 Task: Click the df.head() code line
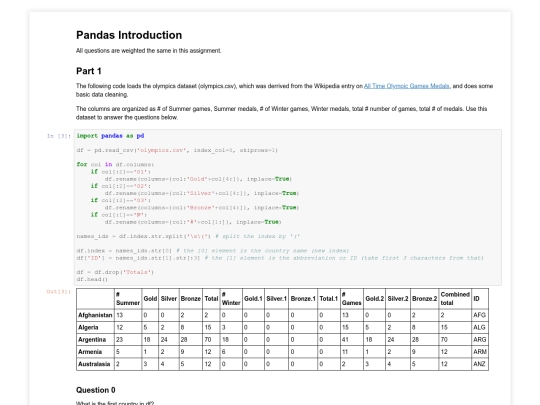pos(92,279)
